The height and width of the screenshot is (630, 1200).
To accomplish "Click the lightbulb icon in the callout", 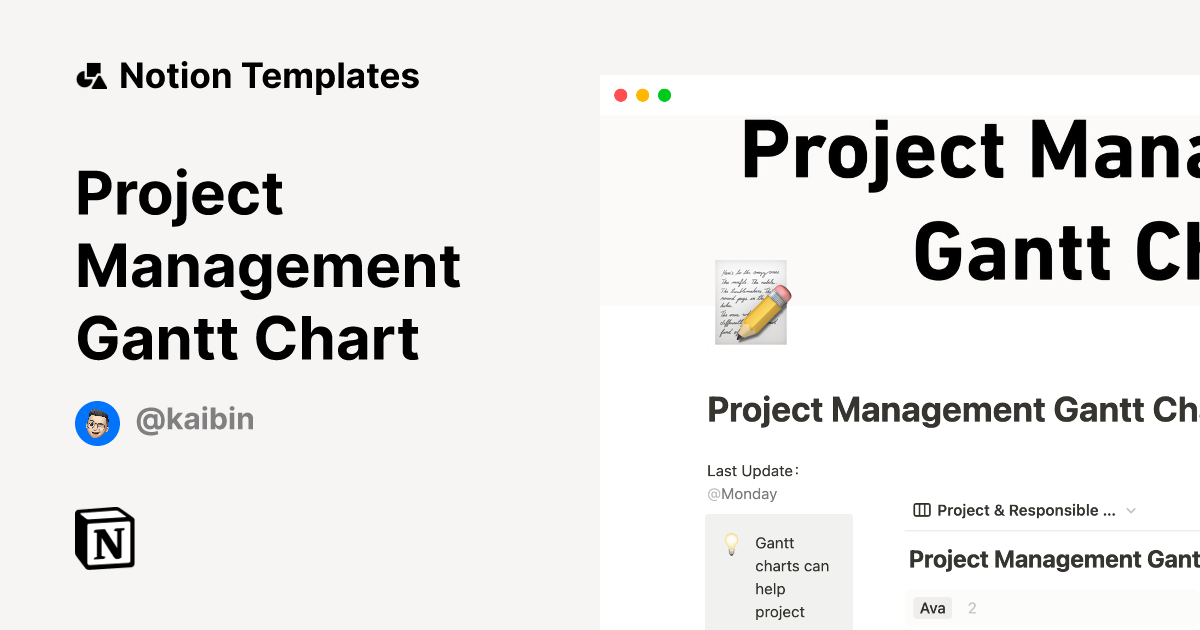I will coord(733,543).
